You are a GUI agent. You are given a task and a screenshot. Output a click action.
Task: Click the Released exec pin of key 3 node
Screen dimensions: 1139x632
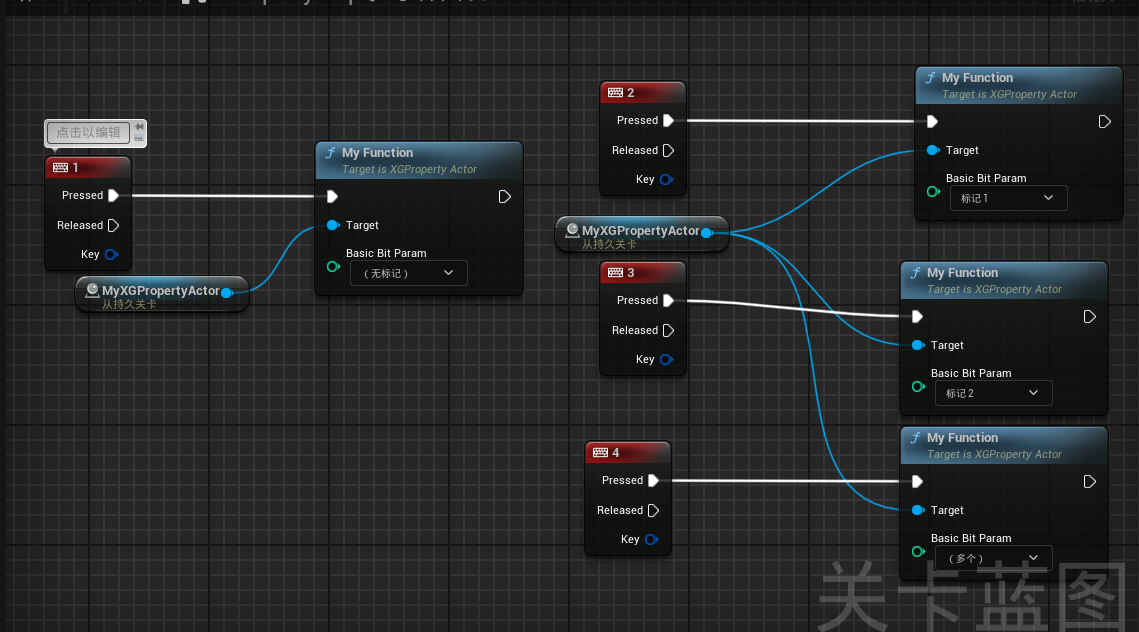[x=668, y=331]
